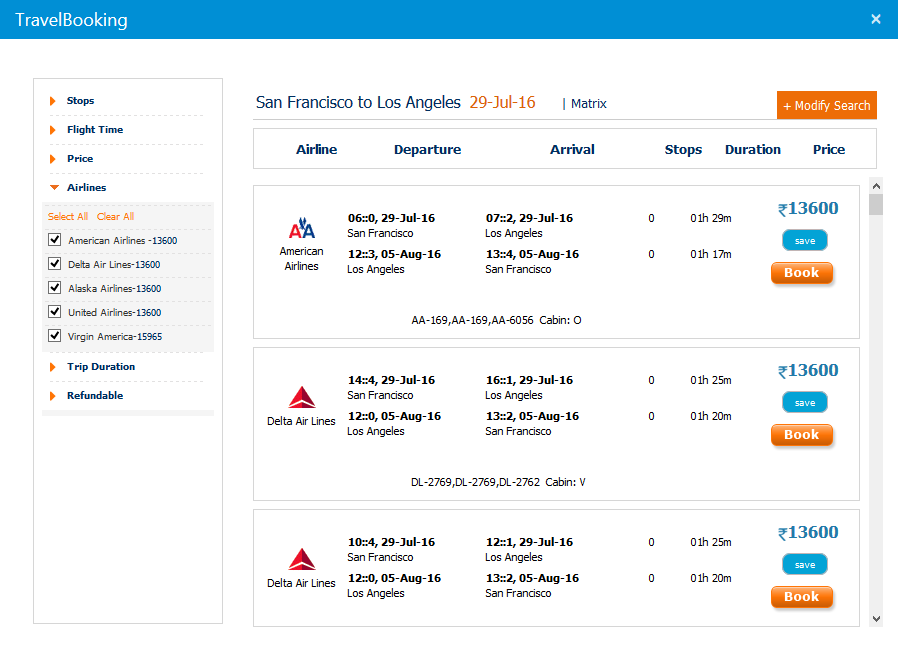Click Select All airlines link
Image resolution: width=898 pixels, height=645 pixels.
[x=68, y=217]
